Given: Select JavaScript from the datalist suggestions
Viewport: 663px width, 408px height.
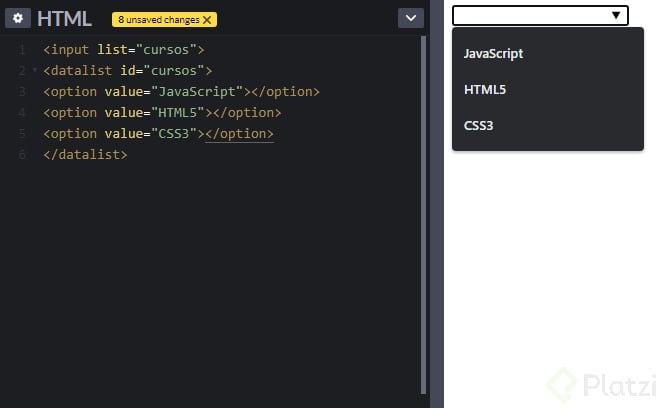Looking at the screenshot, I should point(494,54).
